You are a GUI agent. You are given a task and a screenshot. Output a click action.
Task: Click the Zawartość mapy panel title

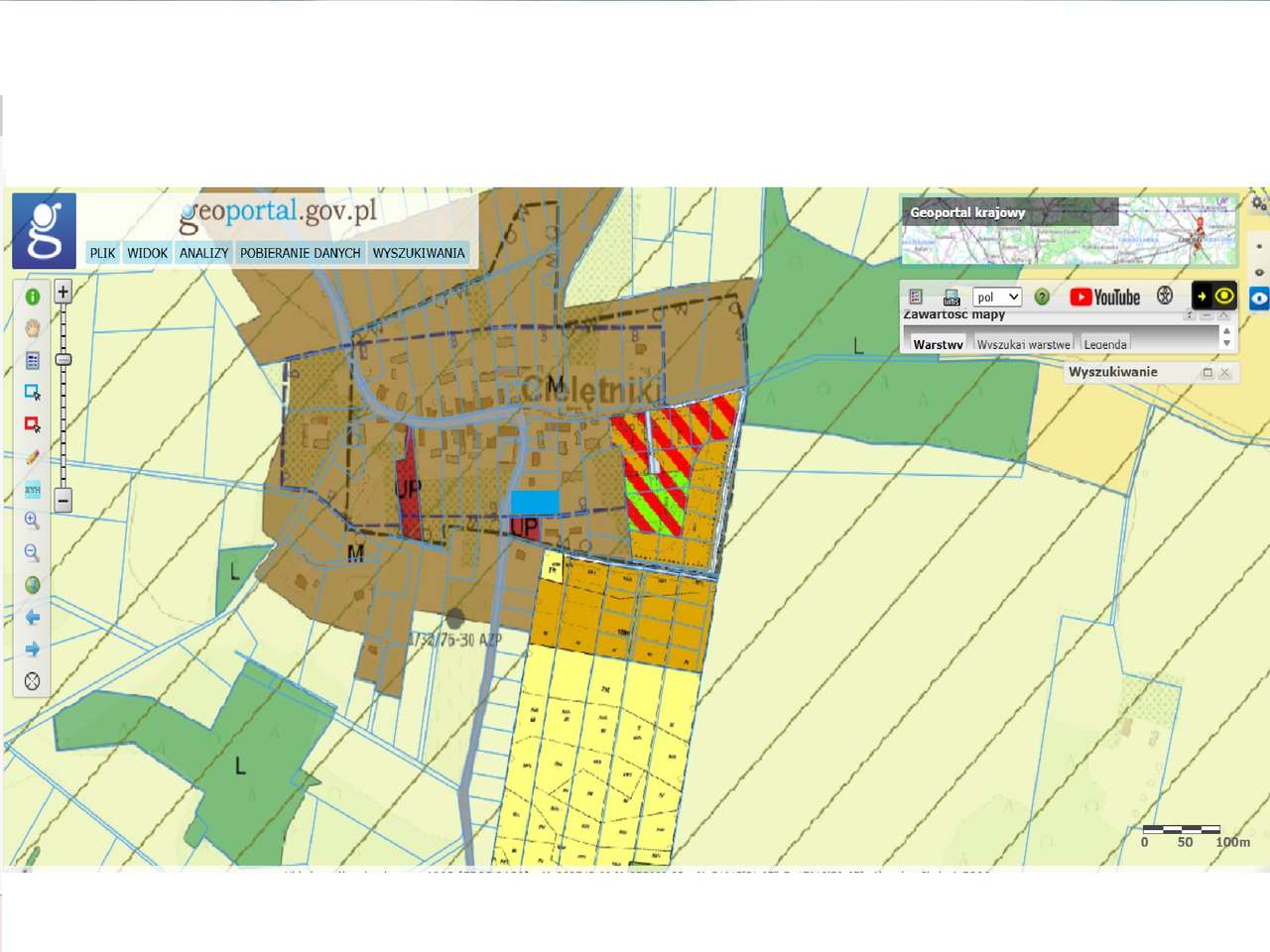point(954,314)
